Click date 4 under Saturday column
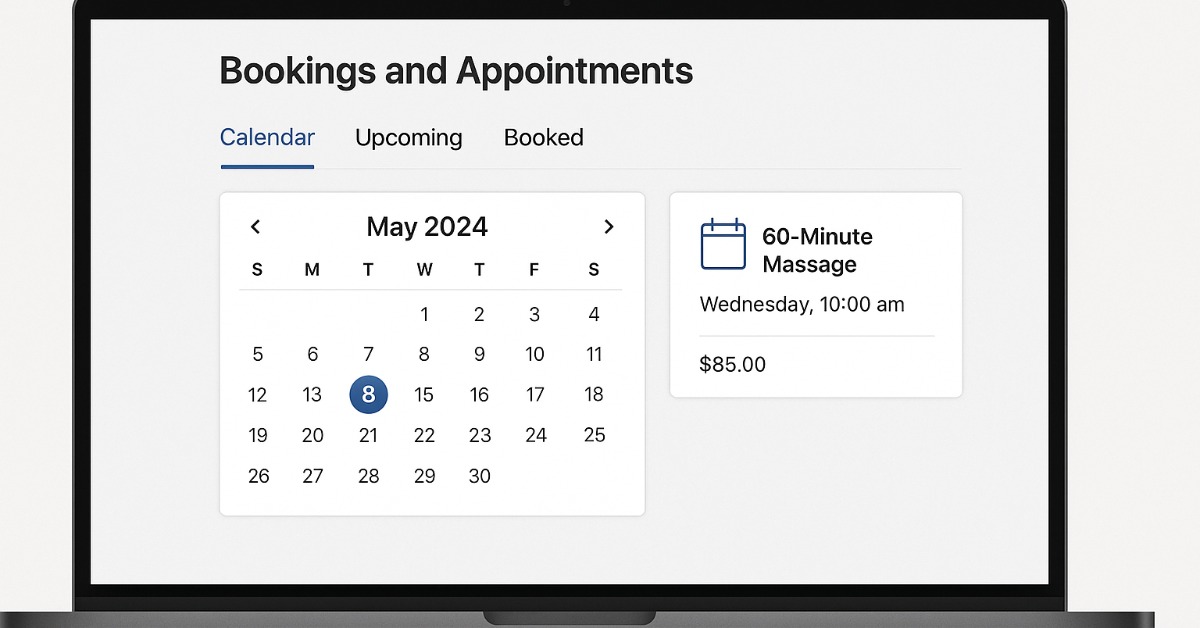Screen dimensions: 1200x628 [594, 315]
